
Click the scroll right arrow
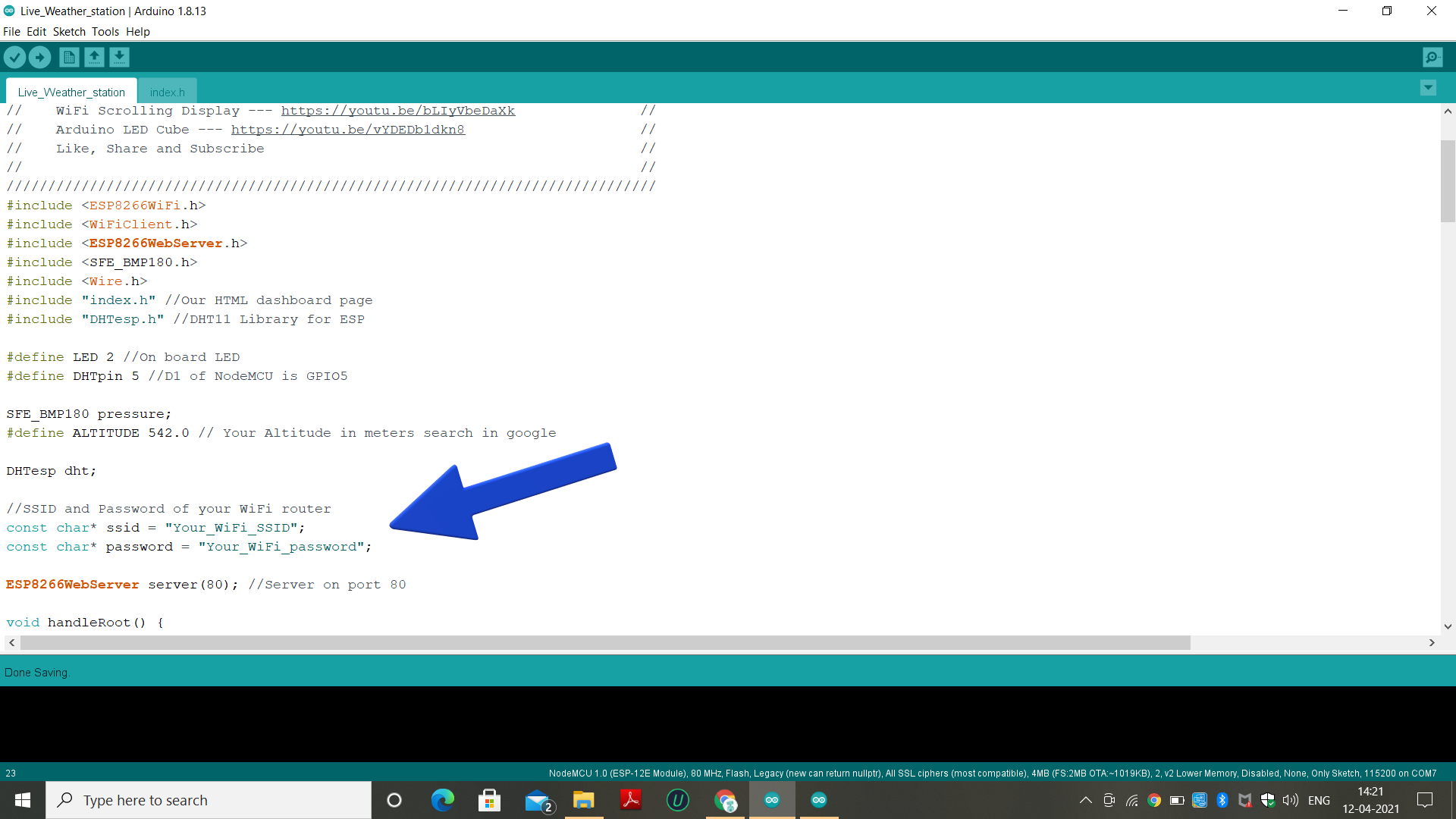(x=1432, y=643)
